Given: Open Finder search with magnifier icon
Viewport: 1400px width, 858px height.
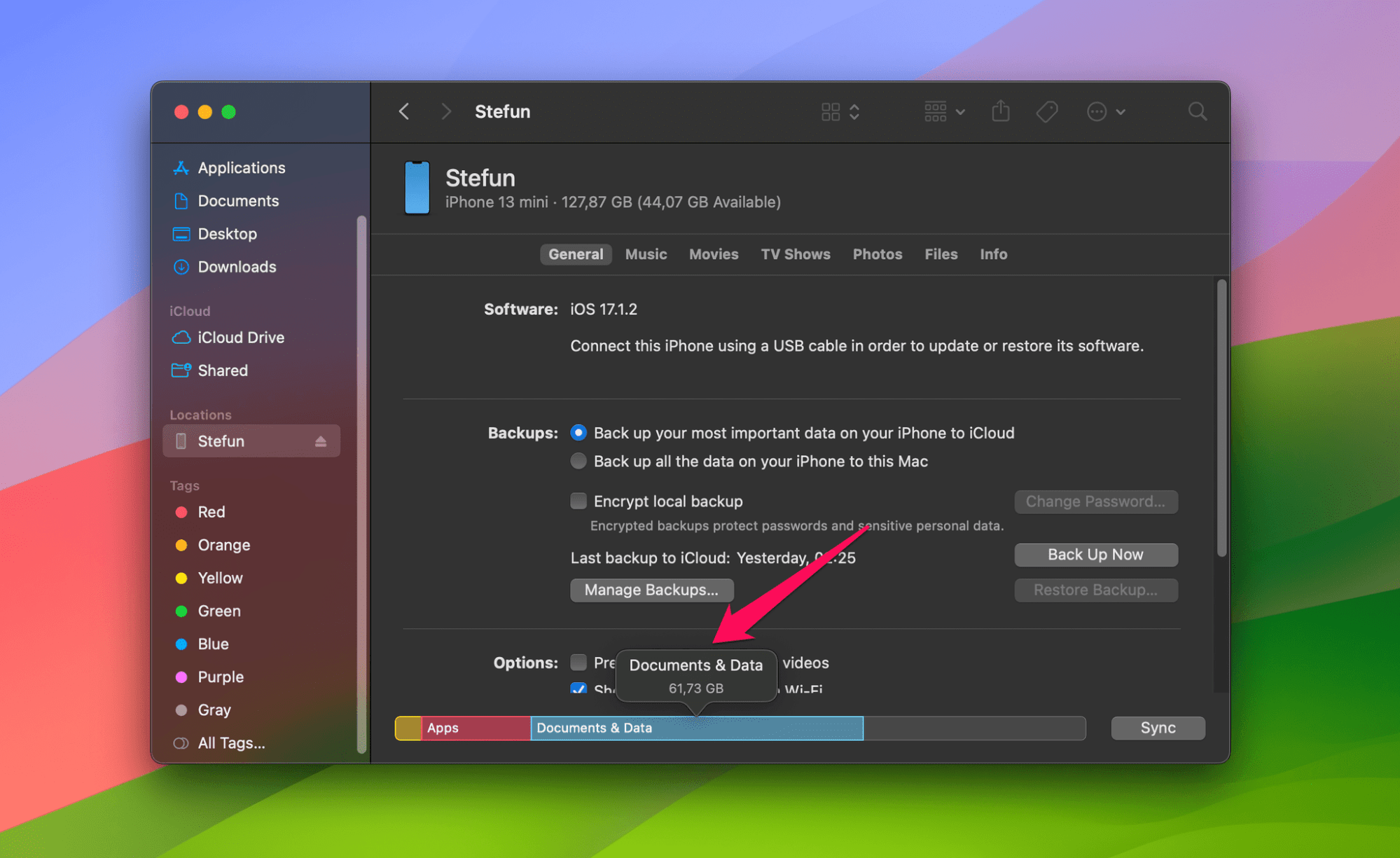Looking at the screenshot, I should point(1197,111).
